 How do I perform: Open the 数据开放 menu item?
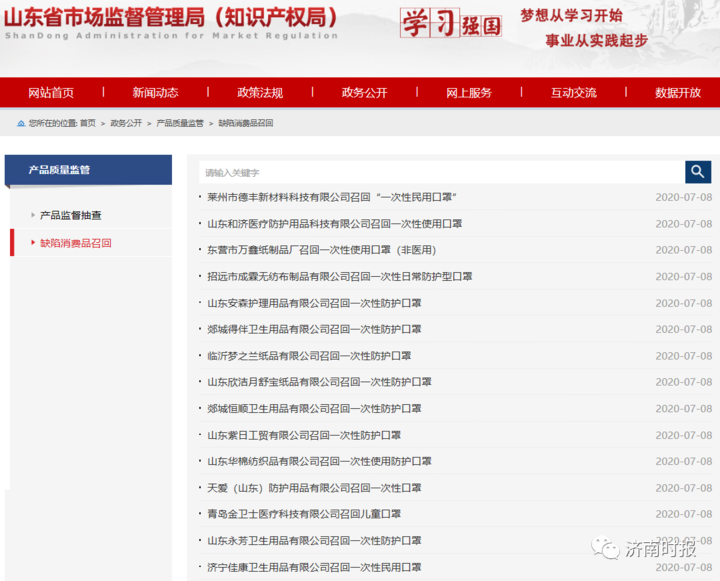678,93
